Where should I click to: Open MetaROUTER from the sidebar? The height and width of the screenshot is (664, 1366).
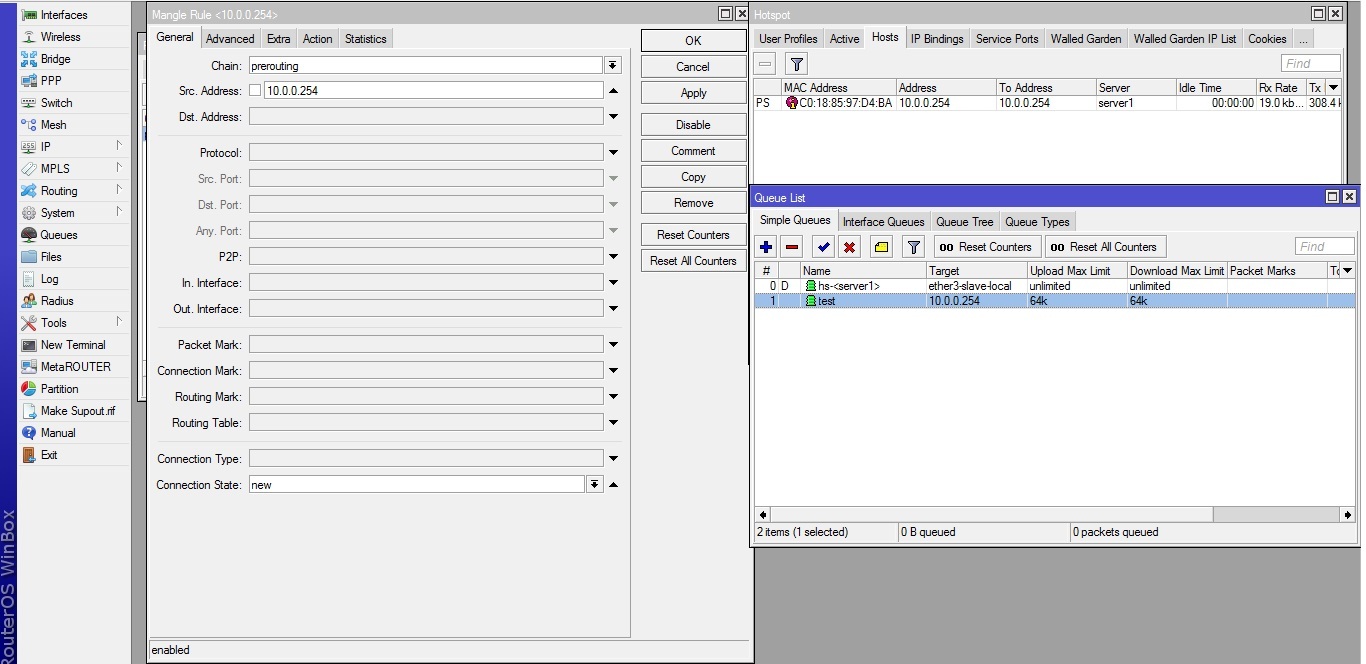click(75, 367)
